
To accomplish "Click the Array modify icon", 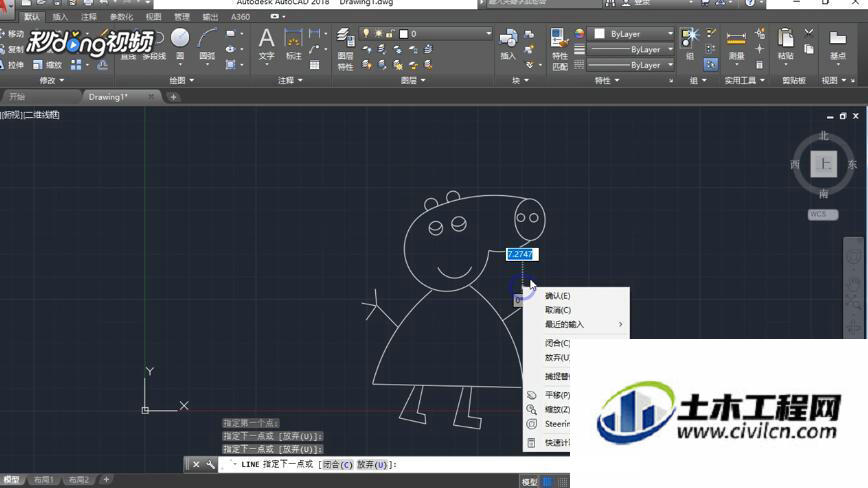I will coord(76,65).
